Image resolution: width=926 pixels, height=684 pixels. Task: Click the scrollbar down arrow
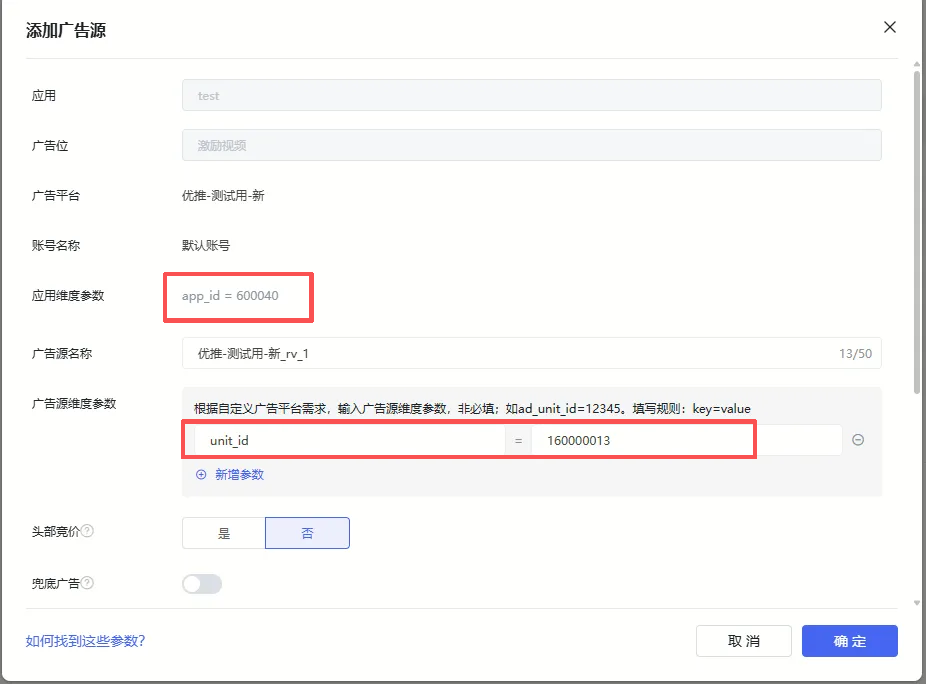tap(917, 603)
